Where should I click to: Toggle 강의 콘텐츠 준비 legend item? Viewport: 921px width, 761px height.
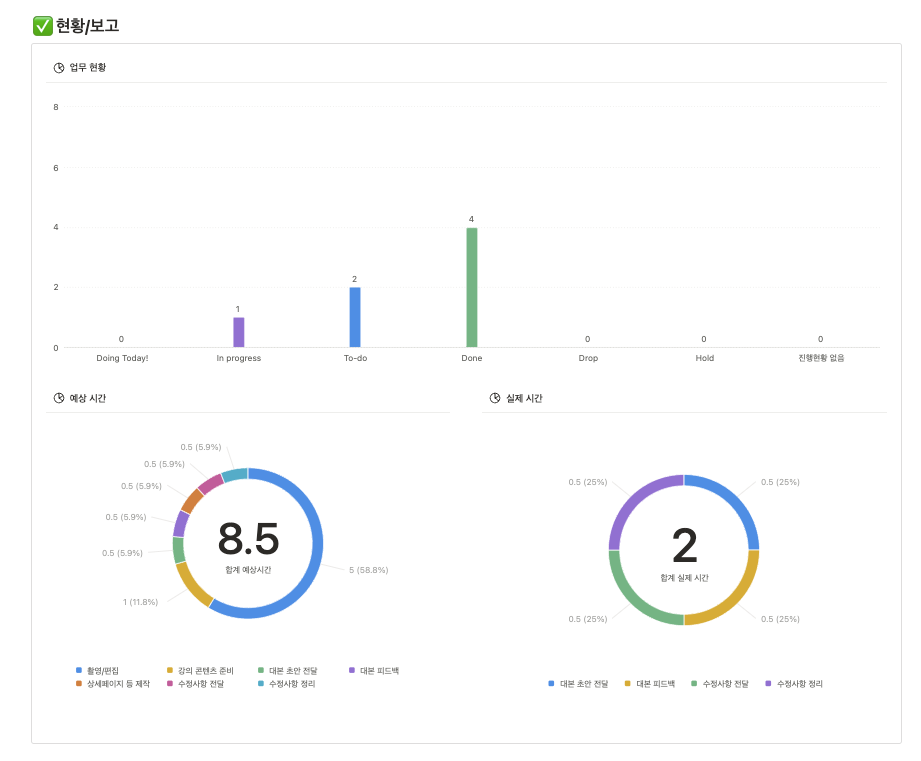tap(200, 671)
